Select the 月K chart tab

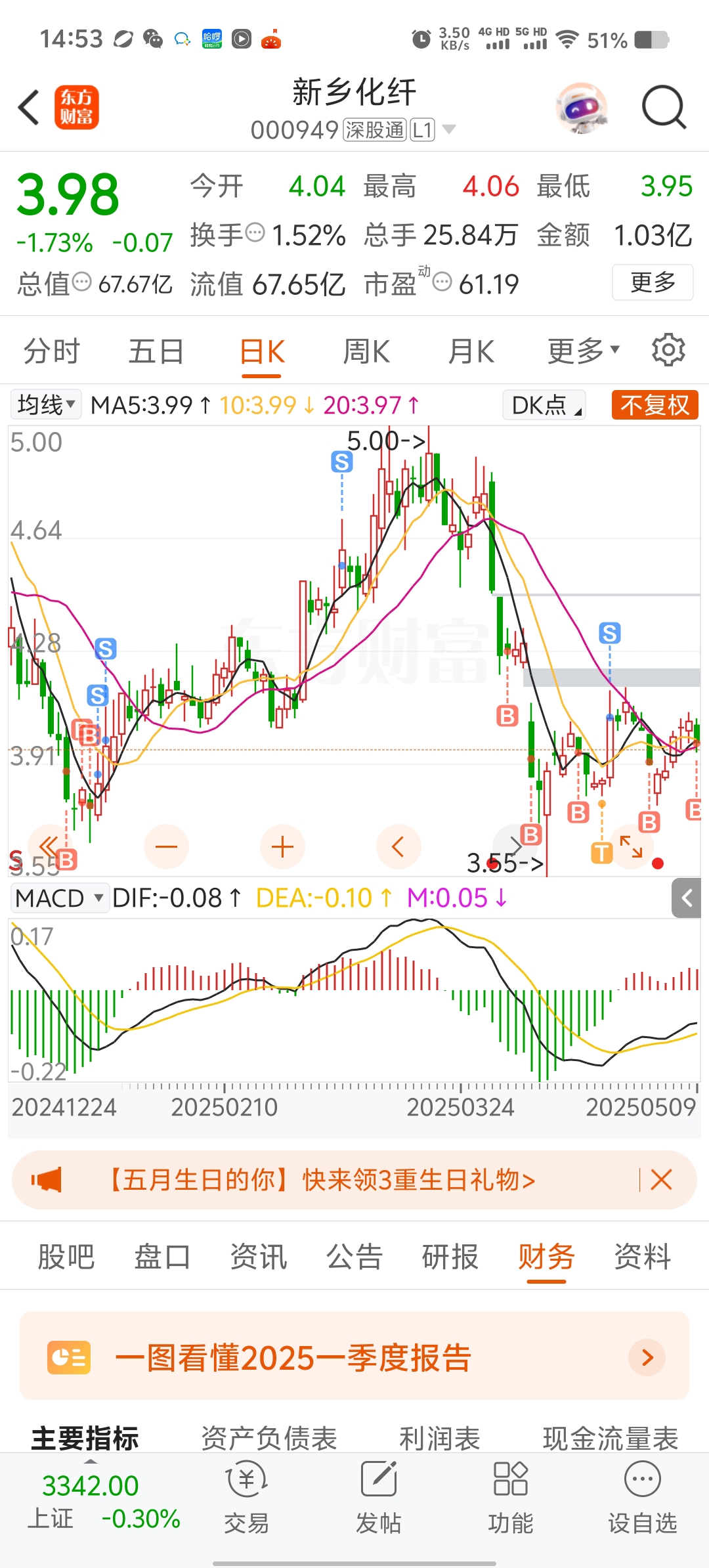click(471, 351)
